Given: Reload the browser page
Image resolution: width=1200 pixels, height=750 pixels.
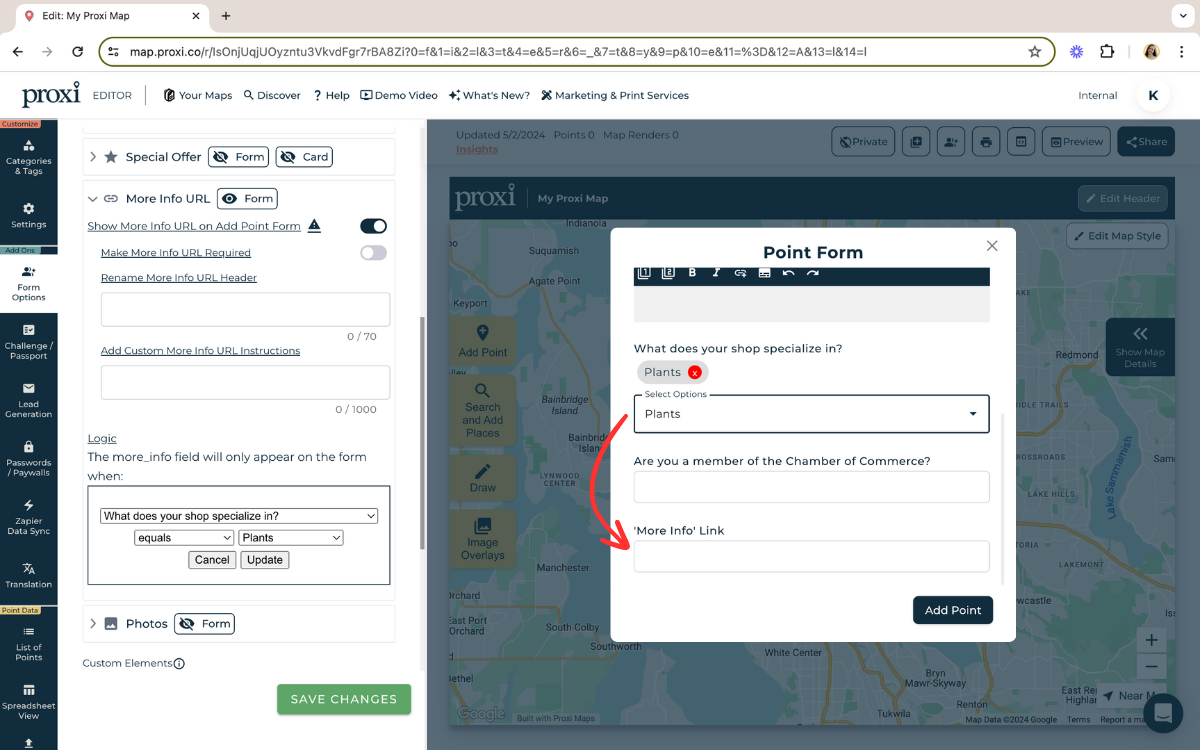Looking at the screenshot, I should point(77,51).
